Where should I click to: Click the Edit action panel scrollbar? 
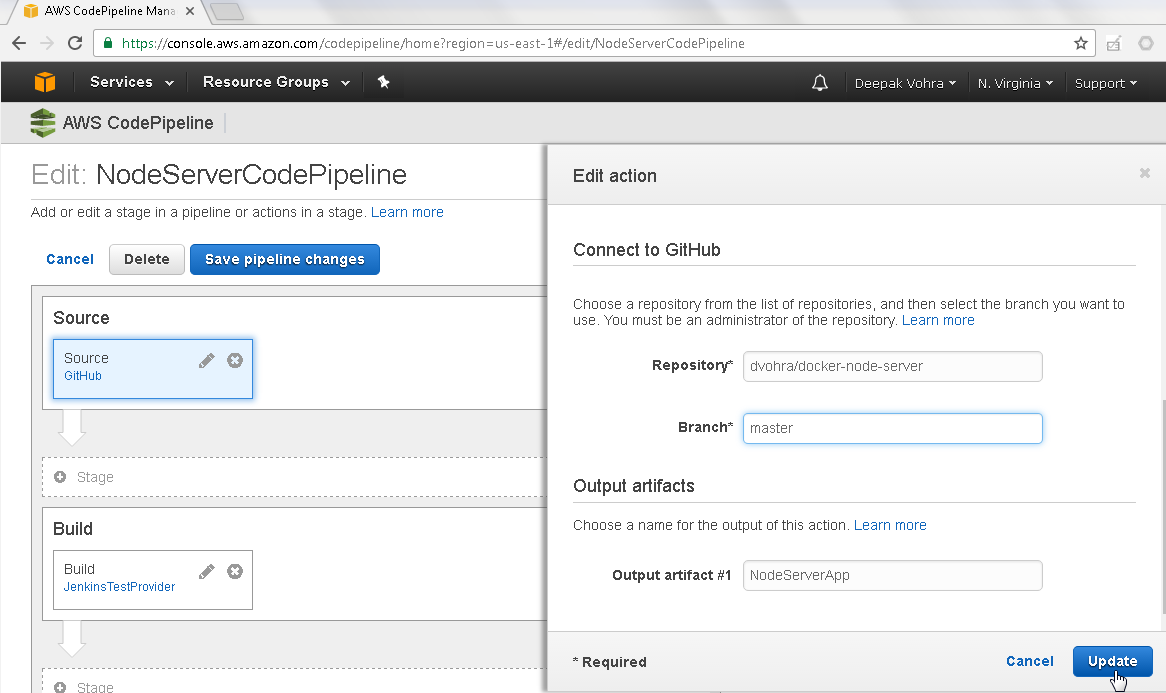[1163, 507]
